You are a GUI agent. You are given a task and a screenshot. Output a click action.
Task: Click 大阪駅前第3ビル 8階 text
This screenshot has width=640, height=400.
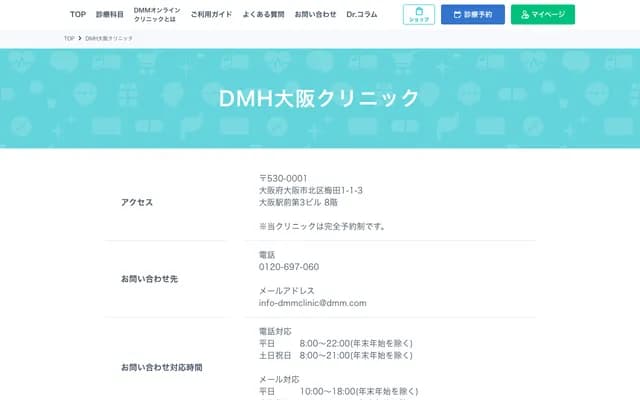(x=298, y=202)
